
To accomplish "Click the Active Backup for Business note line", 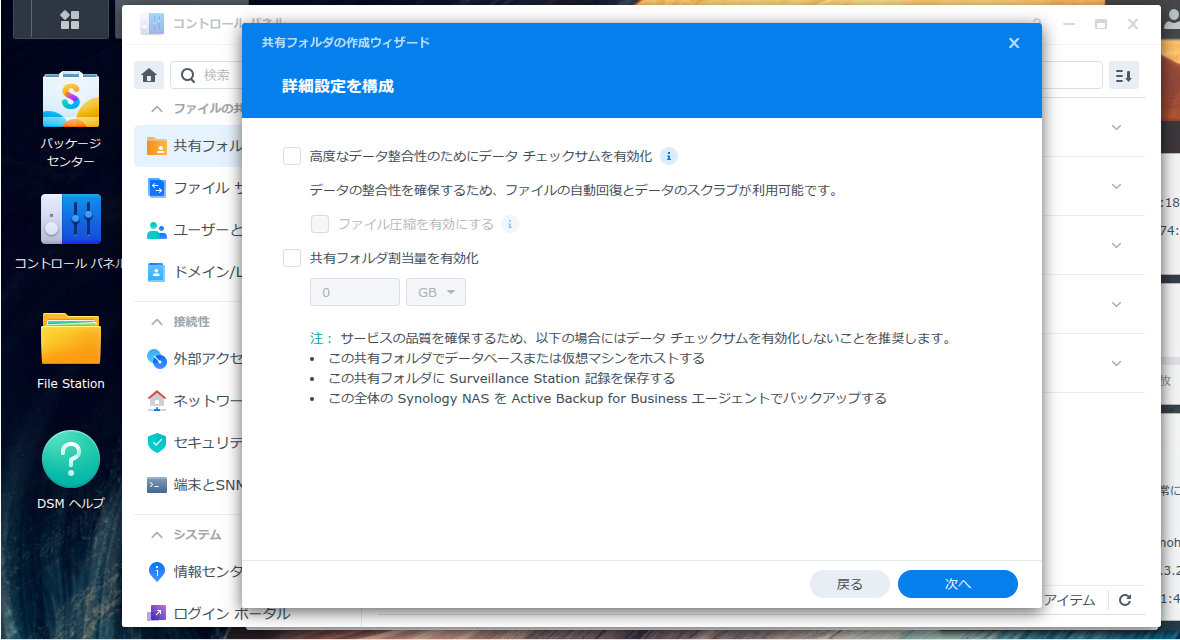I will [x=607, y=398].
